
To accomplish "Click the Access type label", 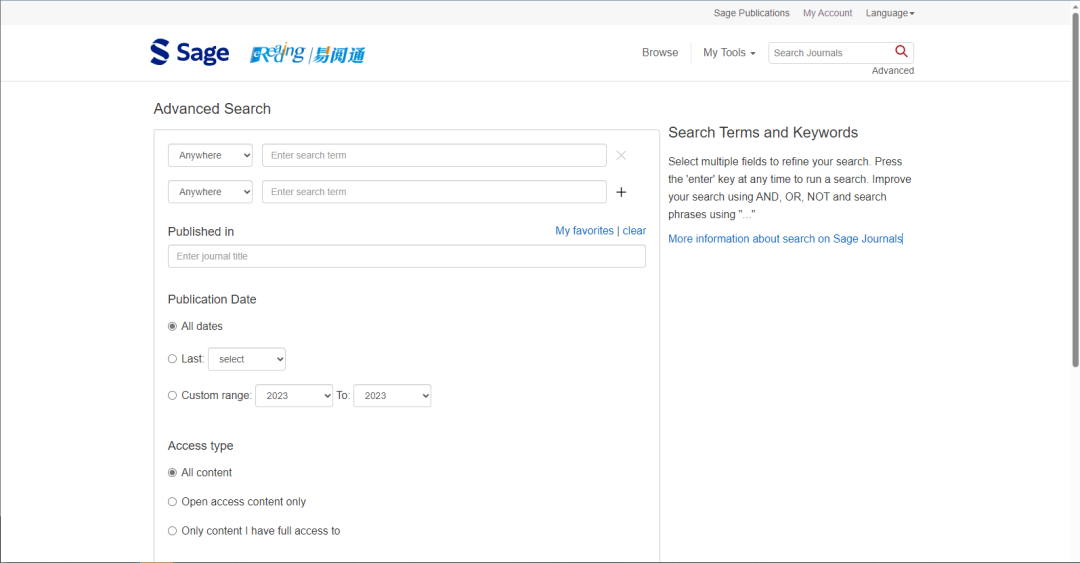I will [x=200, y=446].
